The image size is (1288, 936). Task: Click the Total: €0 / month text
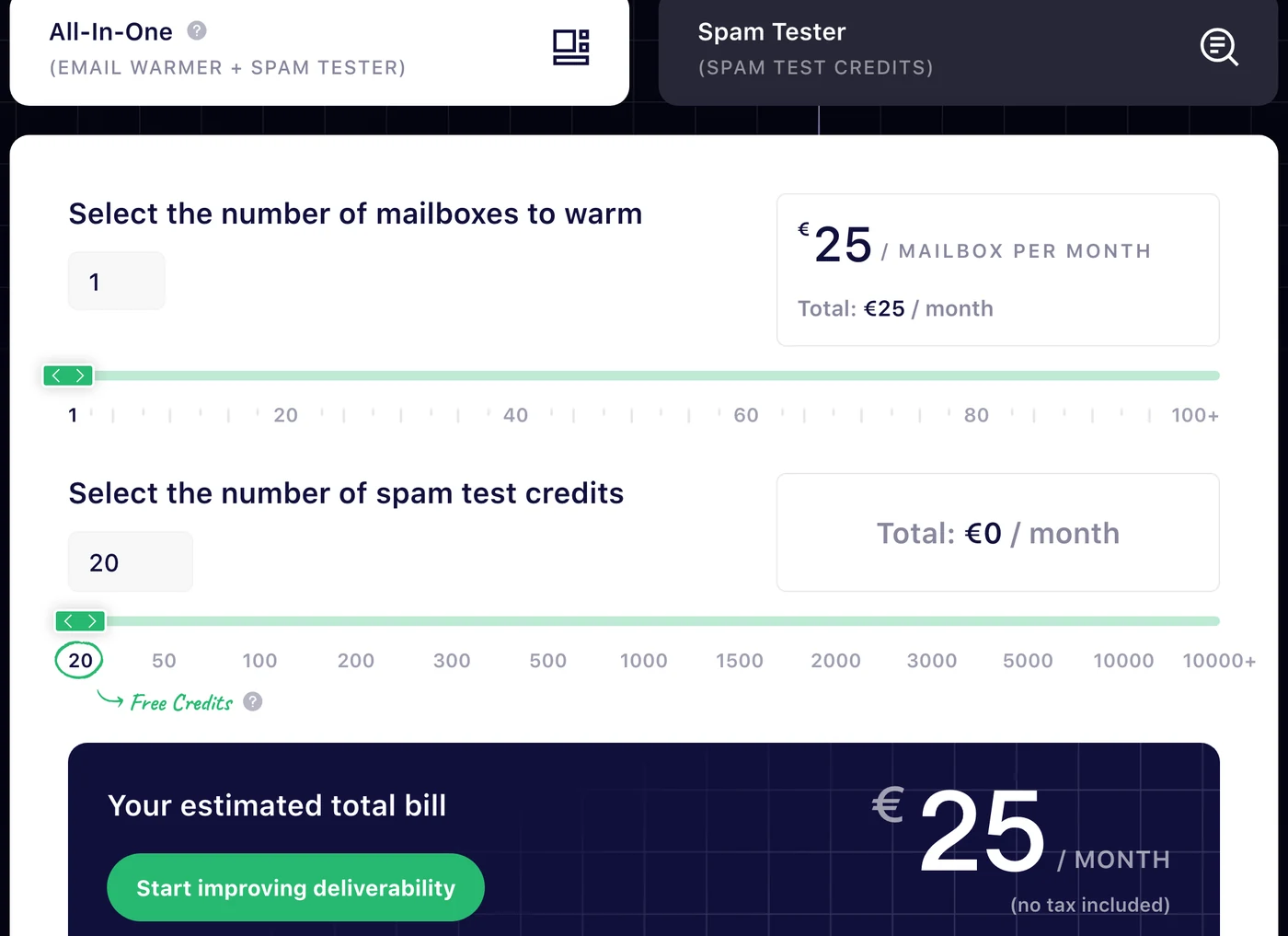point(998,533)
